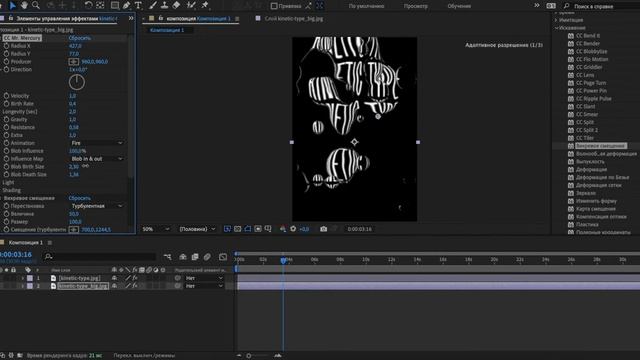640x360 pixels.
Task: Open graph editor icon in timeline
Action: (223, 257)
